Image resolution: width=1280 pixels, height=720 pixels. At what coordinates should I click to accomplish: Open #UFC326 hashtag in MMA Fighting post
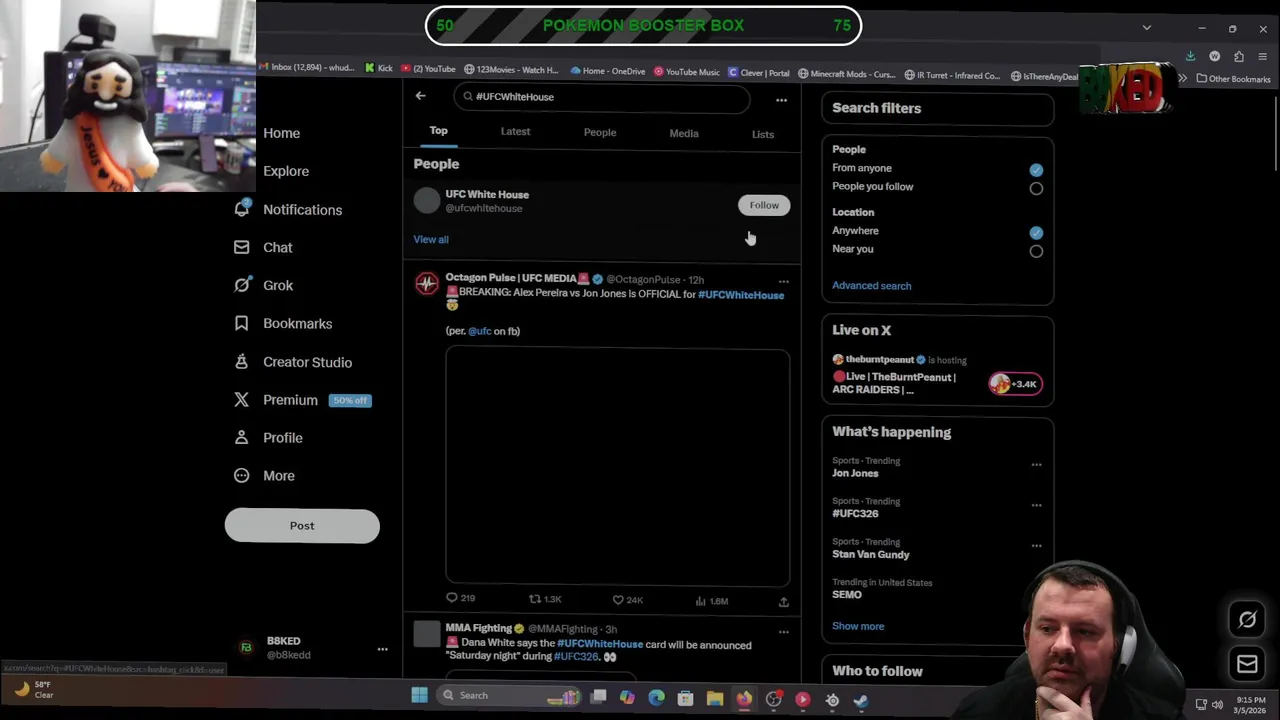pos(575,657)
